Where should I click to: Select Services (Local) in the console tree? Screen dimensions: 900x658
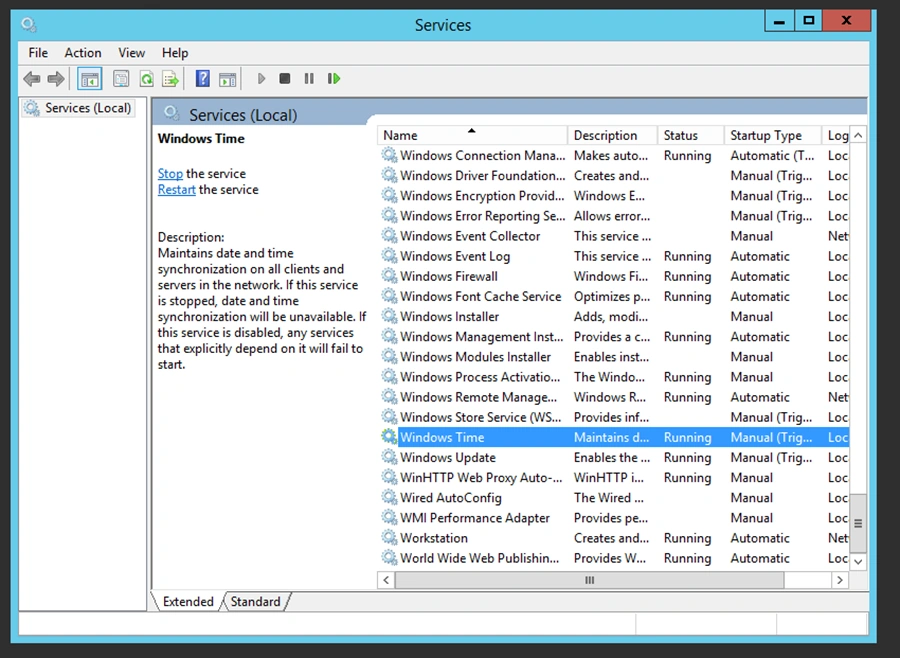pos(87,108)
